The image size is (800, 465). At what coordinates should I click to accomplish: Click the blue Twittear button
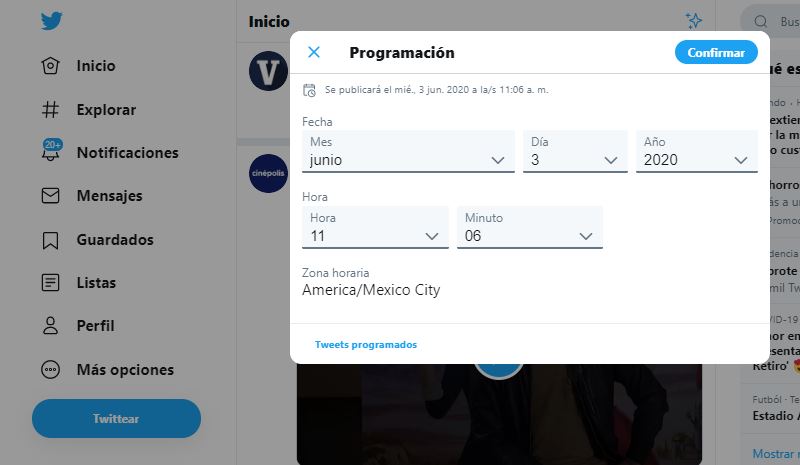pos(116,419)
